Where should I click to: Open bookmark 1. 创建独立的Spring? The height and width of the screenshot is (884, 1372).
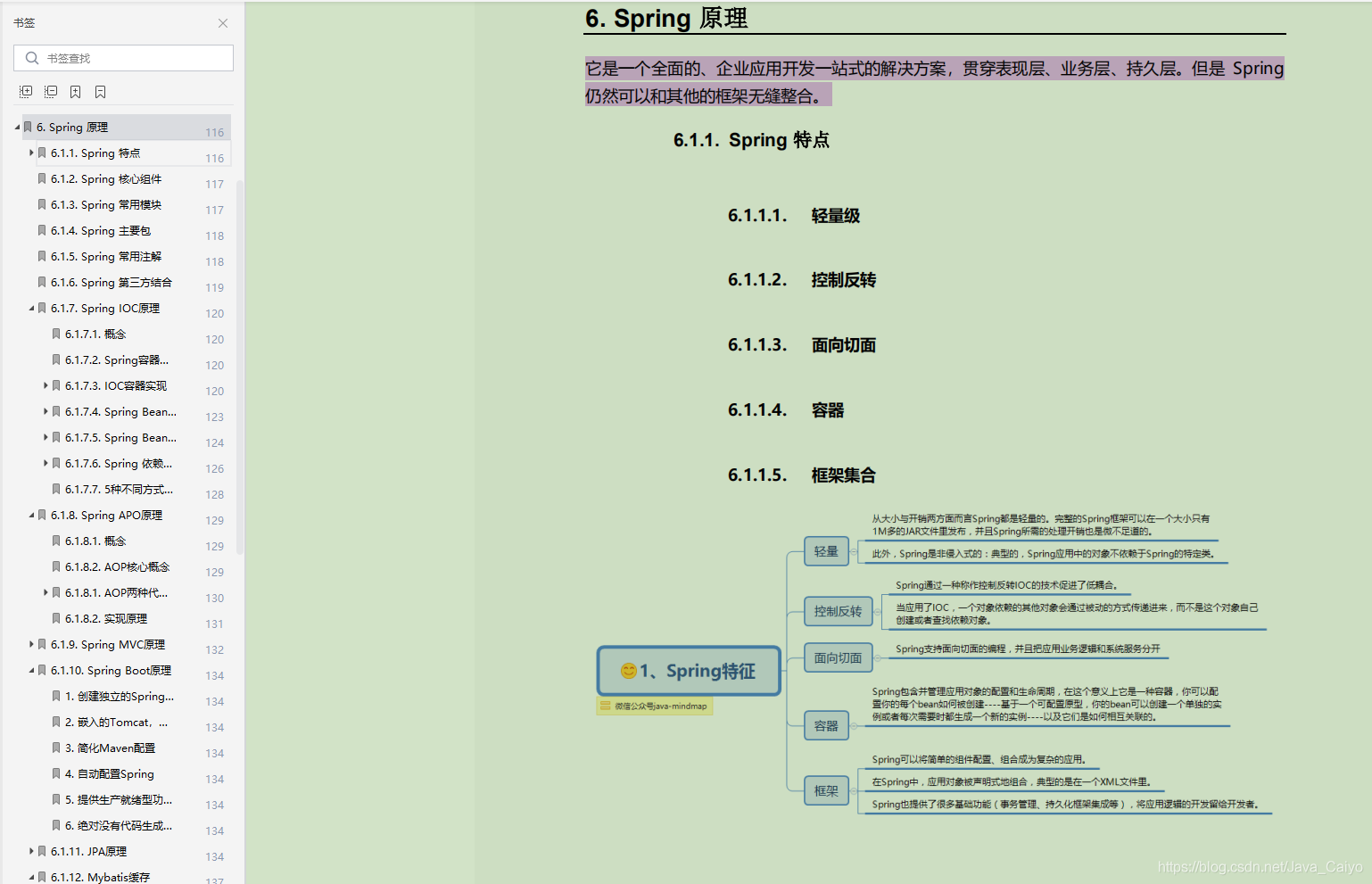tap(120, 697)
